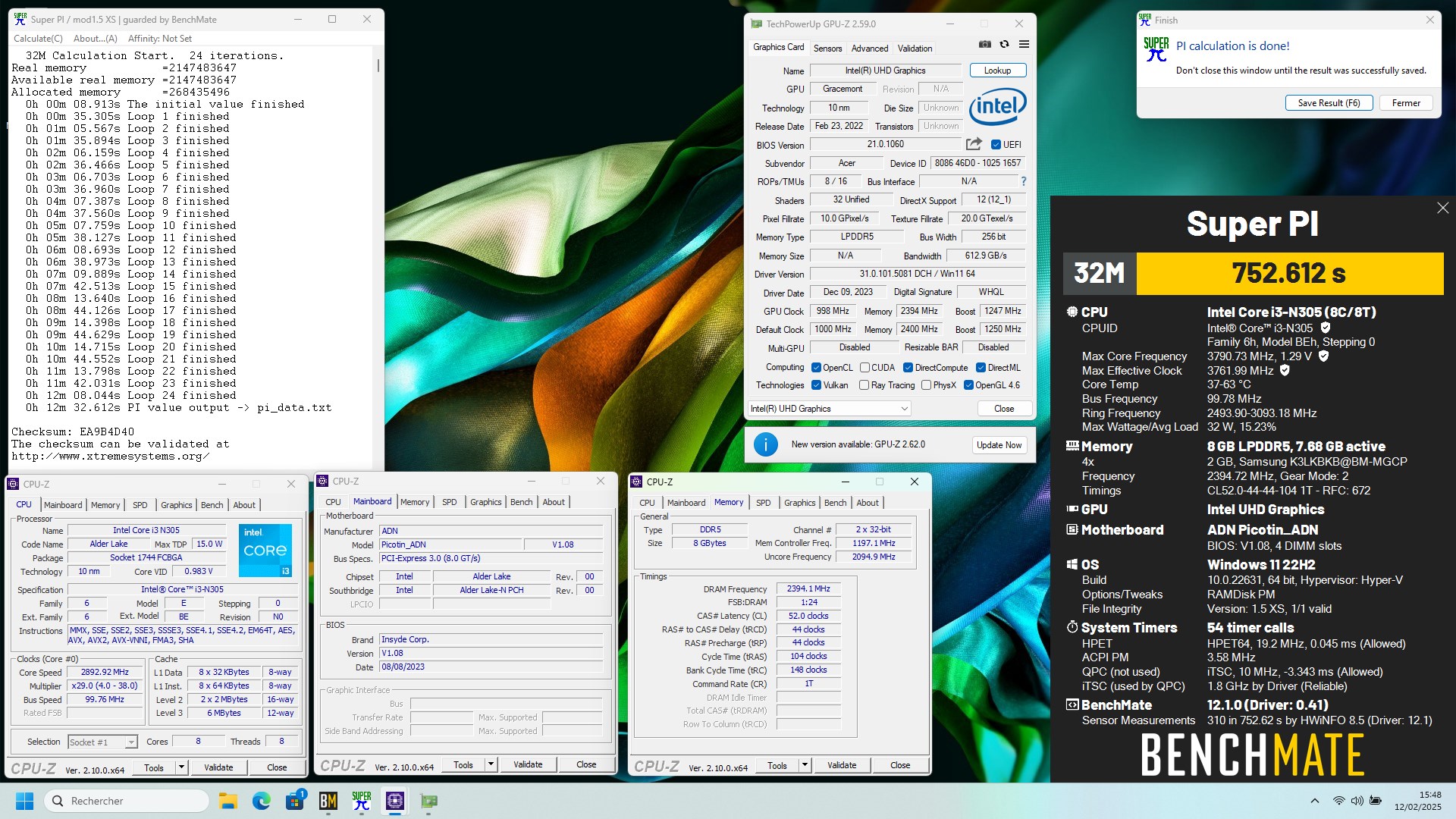Click the Rechercher taskbar search box
The width and height of the screenshot is (1456, 819).
pyautogui.click(x=127, y=801)
